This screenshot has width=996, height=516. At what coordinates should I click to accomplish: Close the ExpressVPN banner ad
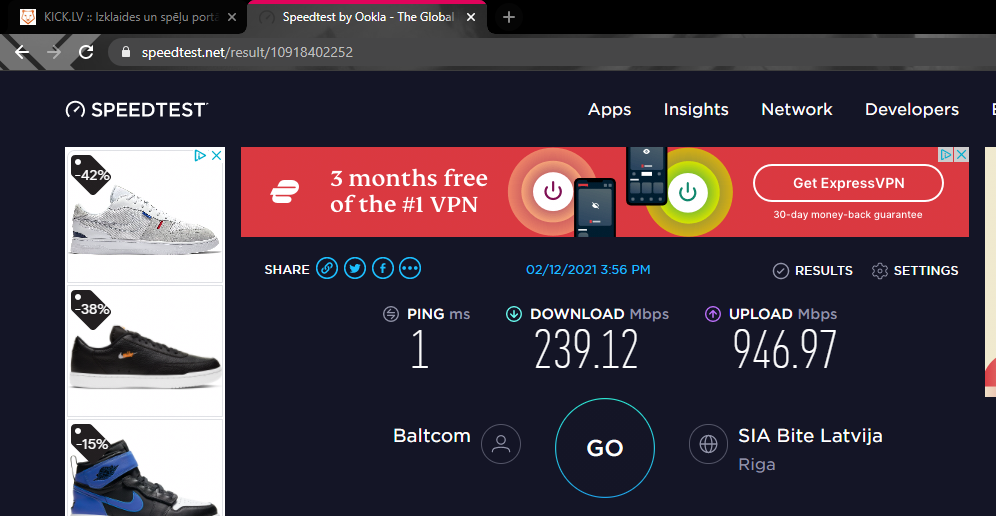click(x=962, y=154)
